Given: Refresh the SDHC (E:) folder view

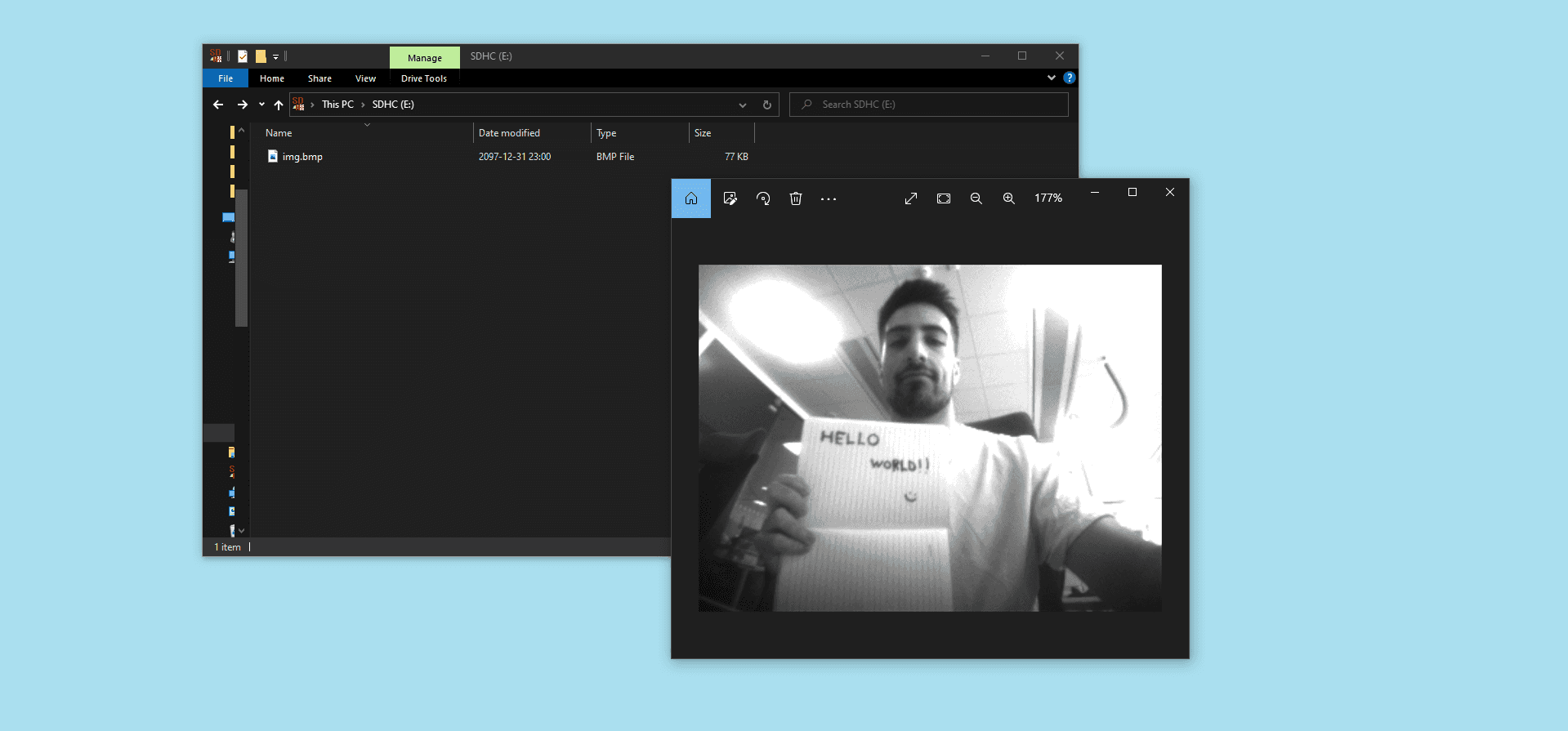Looking at the screenshot, I should [x=766, y=105].
